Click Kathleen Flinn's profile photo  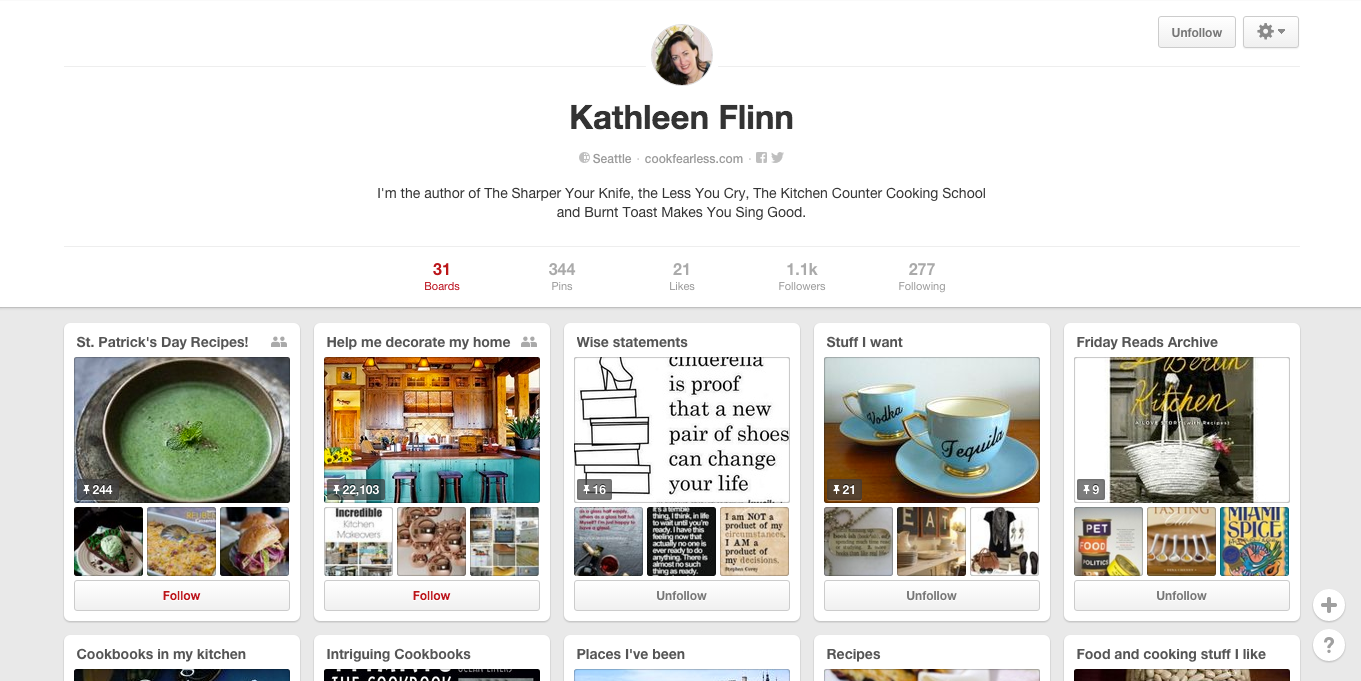pos(682,55)
